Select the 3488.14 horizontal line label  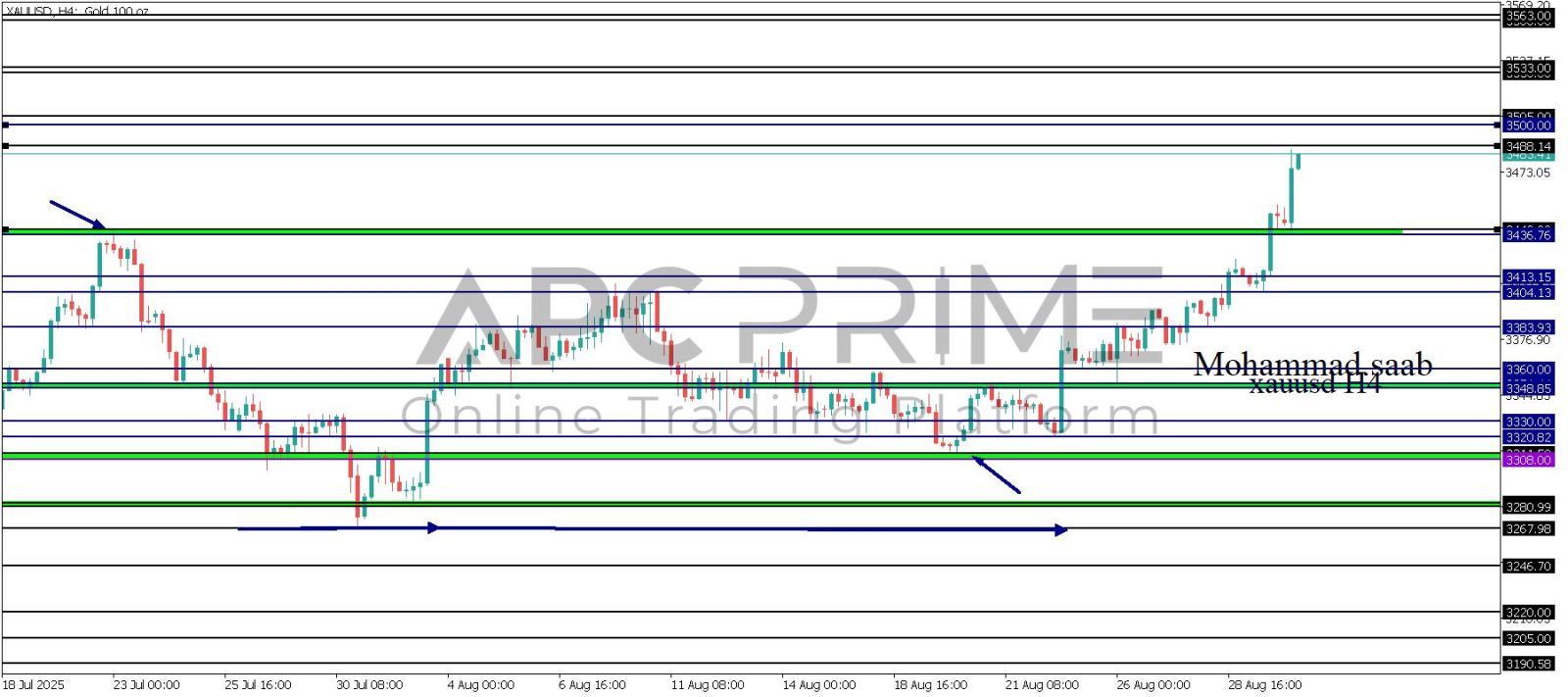tap(1528, 146)
